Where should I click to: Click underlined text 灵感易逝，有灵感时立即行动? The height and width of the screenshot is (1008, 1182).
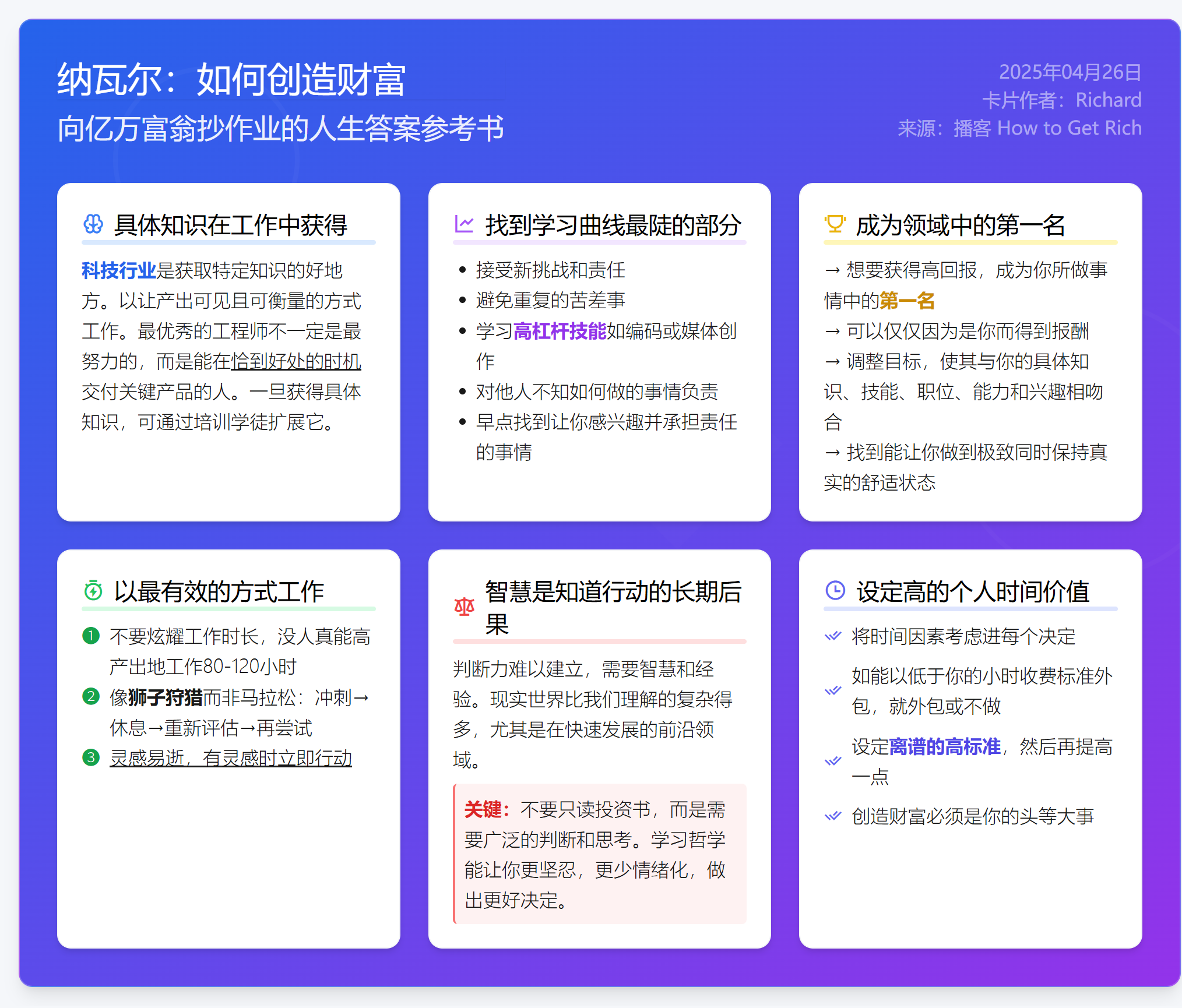231,757
